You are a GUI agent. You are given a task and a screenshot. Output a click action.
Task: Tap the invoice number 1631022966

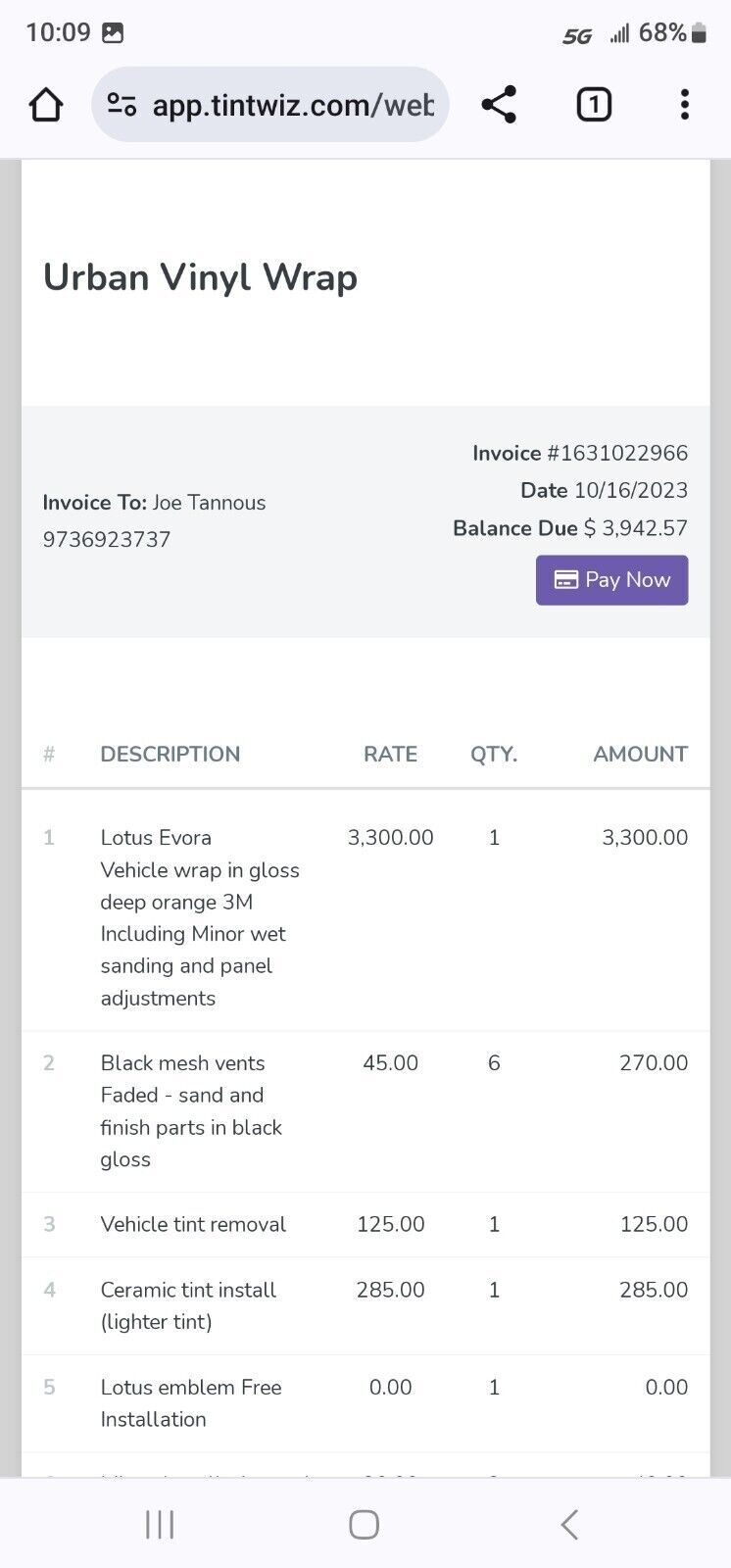pyautogui.click(x=617, y=453)
